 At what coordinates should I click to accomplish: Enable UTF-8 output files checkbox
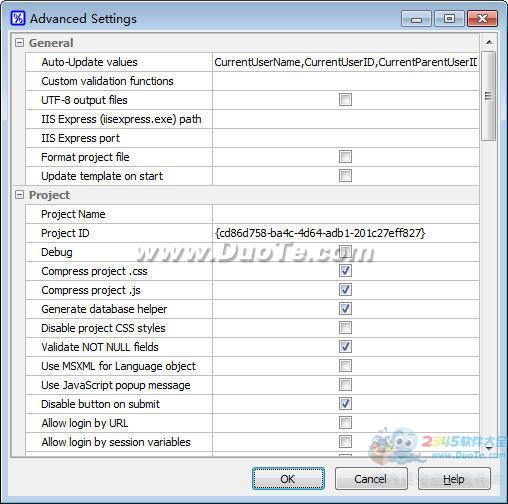(345, 99)
